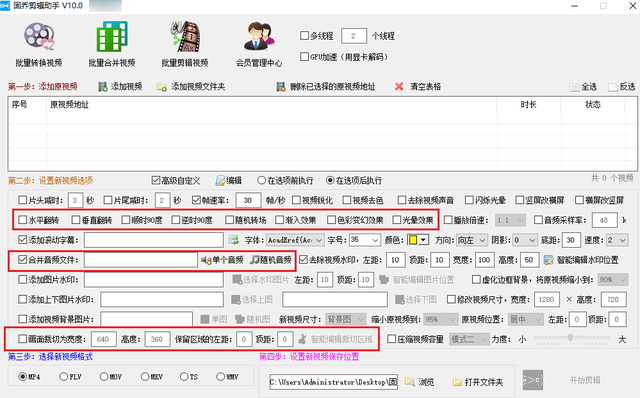Open 批量剪辑视频 tool icon
The width and height of the screenshot is (640, 398).
185,37
